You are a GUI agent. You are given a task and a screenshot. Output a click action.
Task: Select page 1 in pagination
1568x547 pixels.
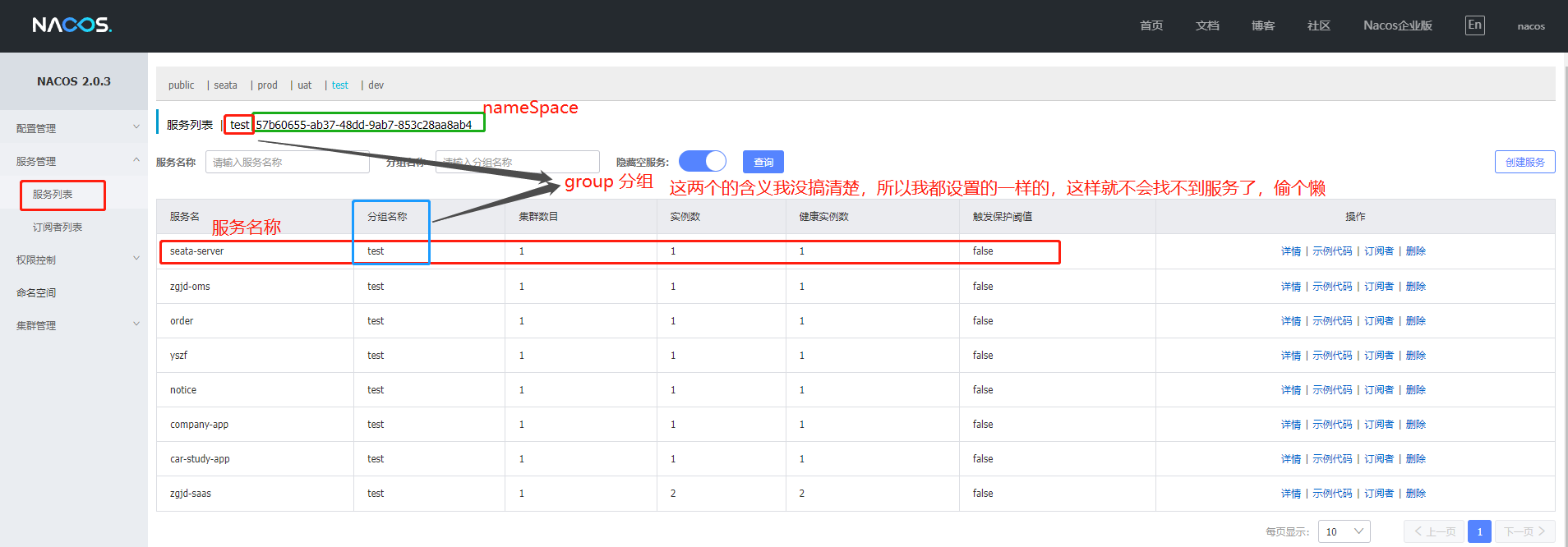click(x=1479, y=531)
